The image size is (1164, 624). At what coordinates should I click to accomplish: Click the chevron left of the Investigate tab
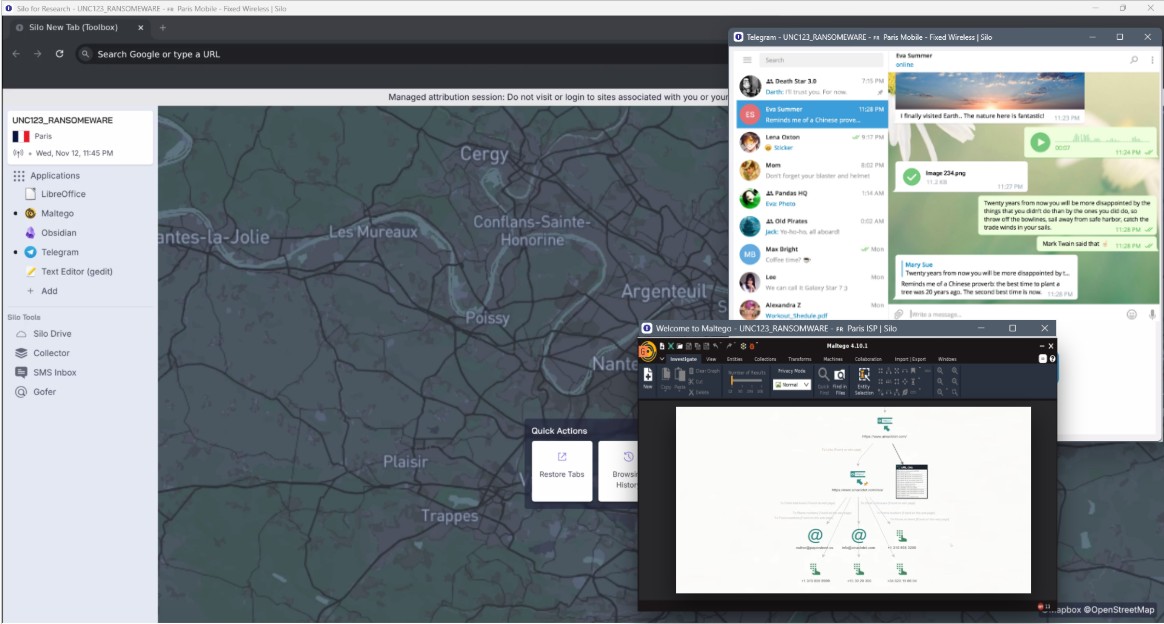[661, 357]
